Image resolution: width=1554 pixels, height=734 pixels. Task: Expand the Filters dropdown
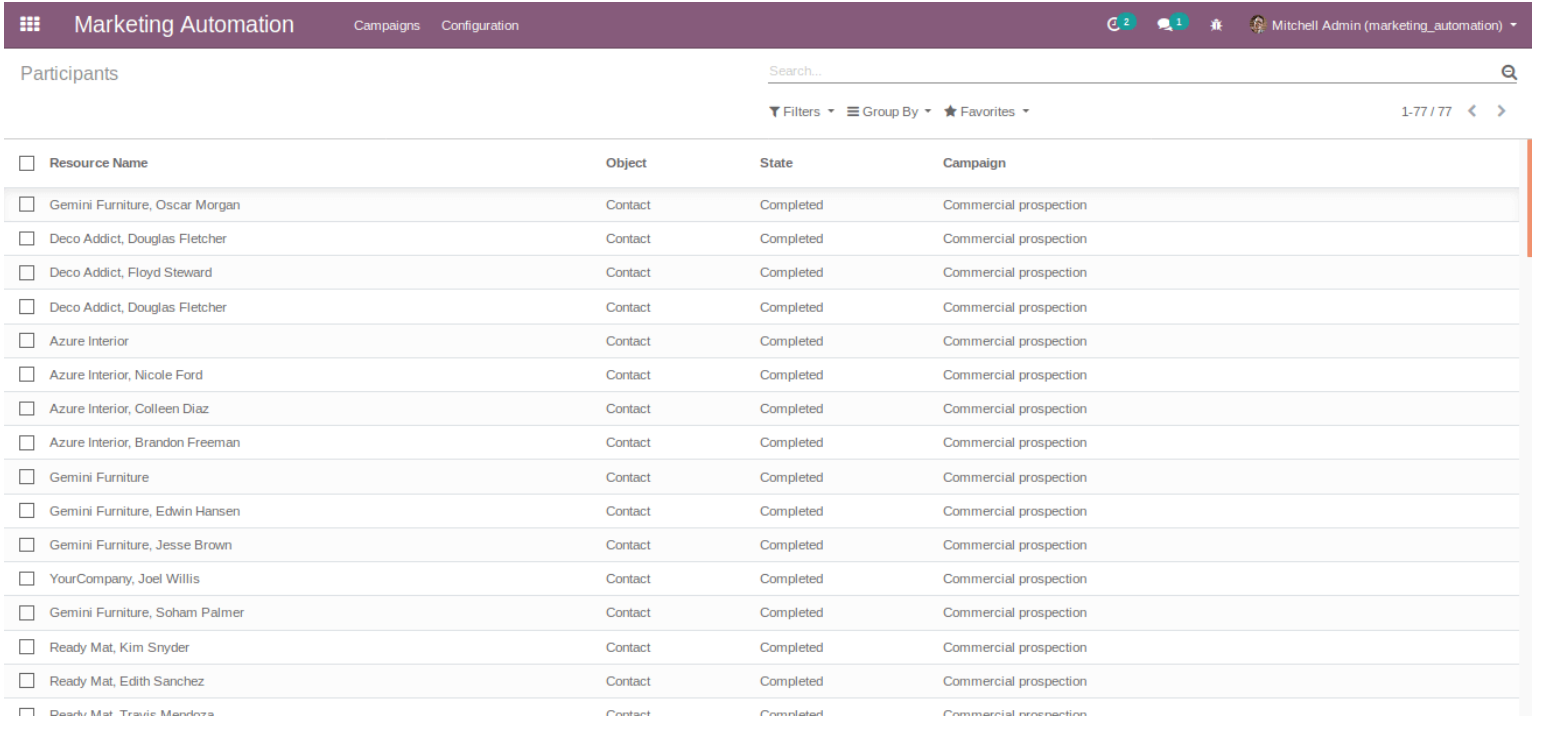tap(801, 112)
